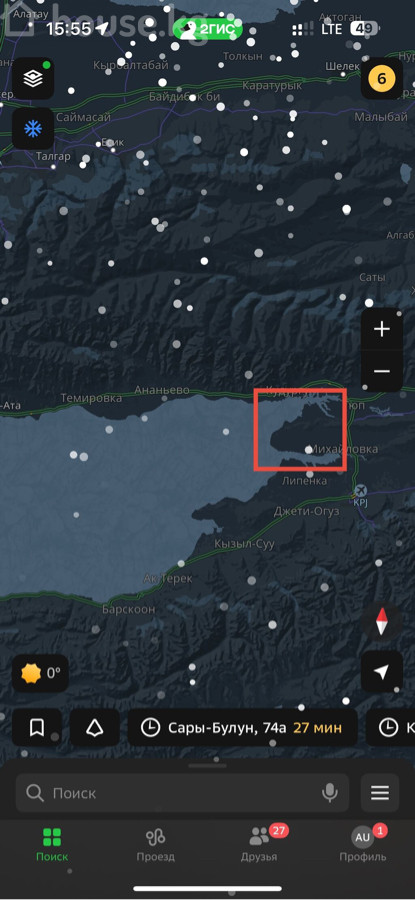Switch to the Проезд tab

[x=156, y=845]
